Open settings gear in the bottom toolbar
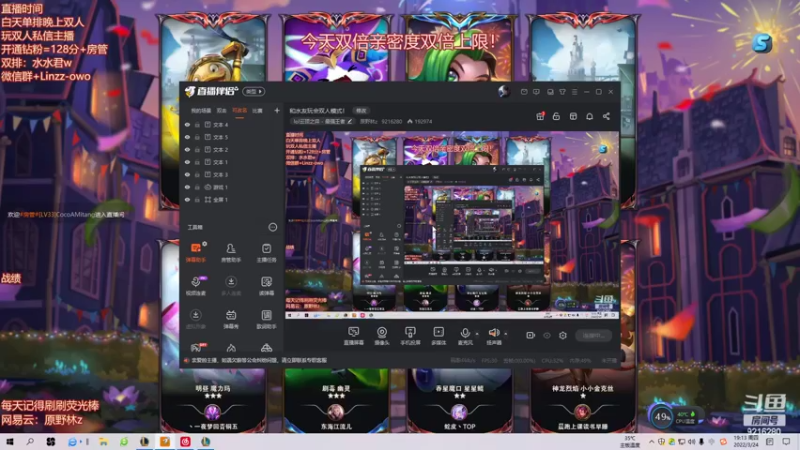The image size is (800, 450). tap(563, 335)
